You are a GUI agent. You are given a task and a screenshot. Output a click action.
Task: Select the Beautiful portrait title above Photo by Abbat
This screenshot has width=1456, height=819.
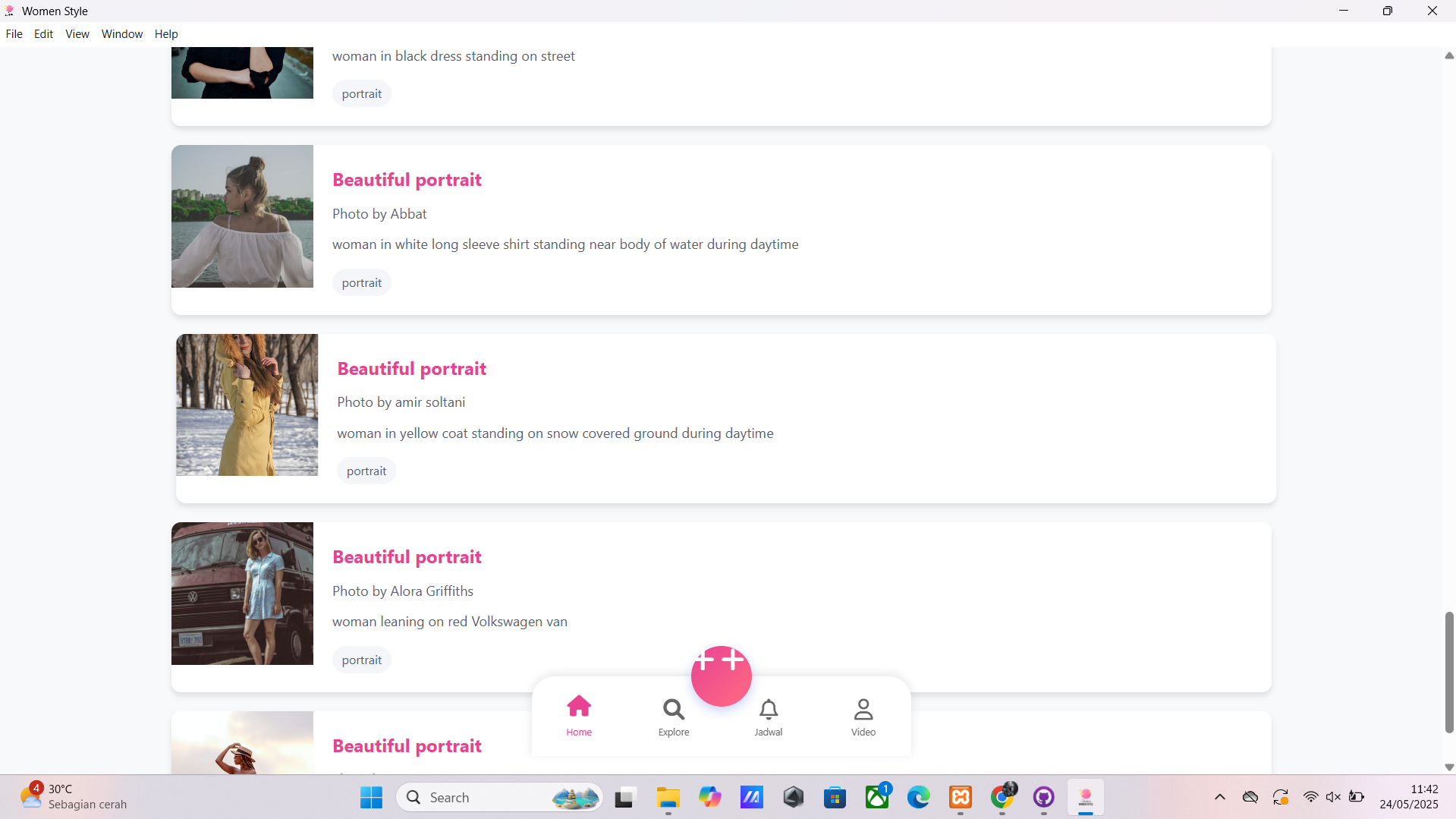click(x=407, y=180)
